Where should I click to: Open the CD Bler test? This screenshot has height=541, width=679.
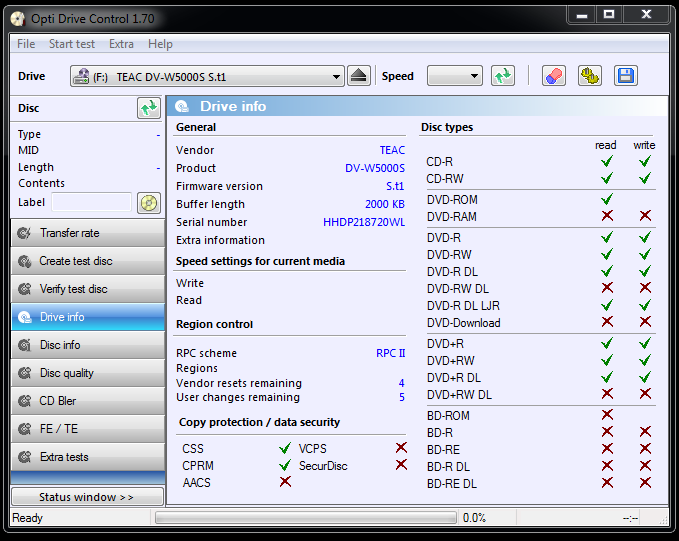[x=88, y=401]
